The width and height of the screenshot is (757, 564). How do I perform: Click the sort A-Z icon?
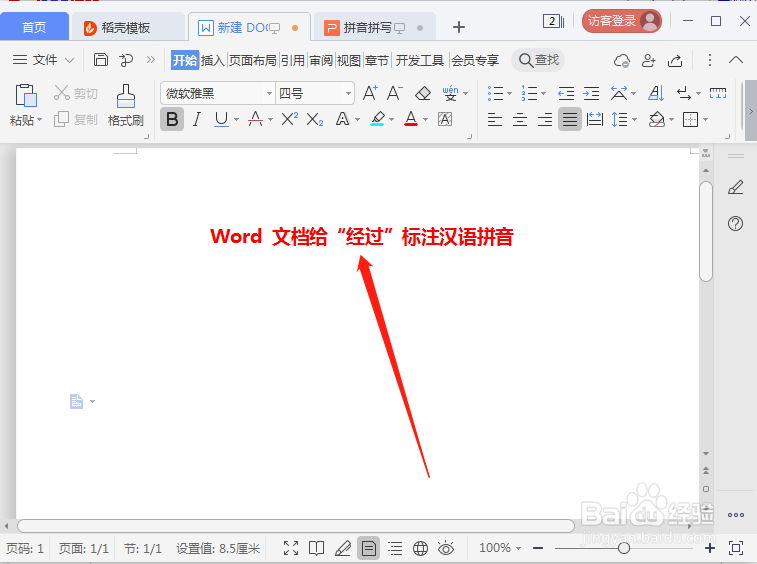[x=656, y=93]
